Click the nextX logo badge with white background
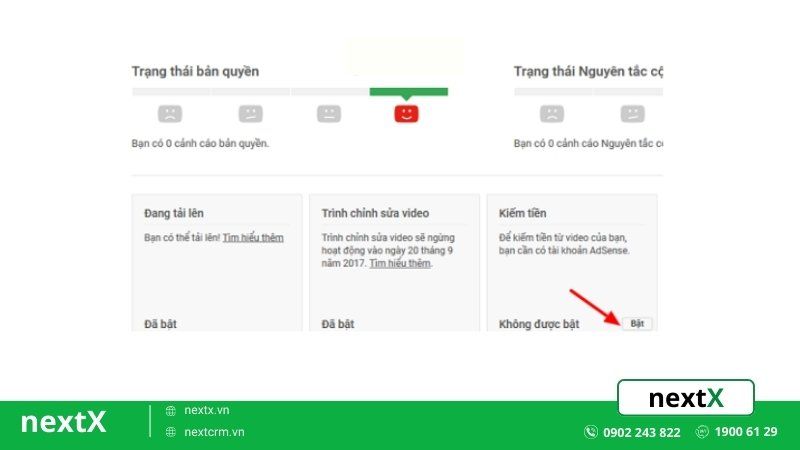 [x=686, y=397]
